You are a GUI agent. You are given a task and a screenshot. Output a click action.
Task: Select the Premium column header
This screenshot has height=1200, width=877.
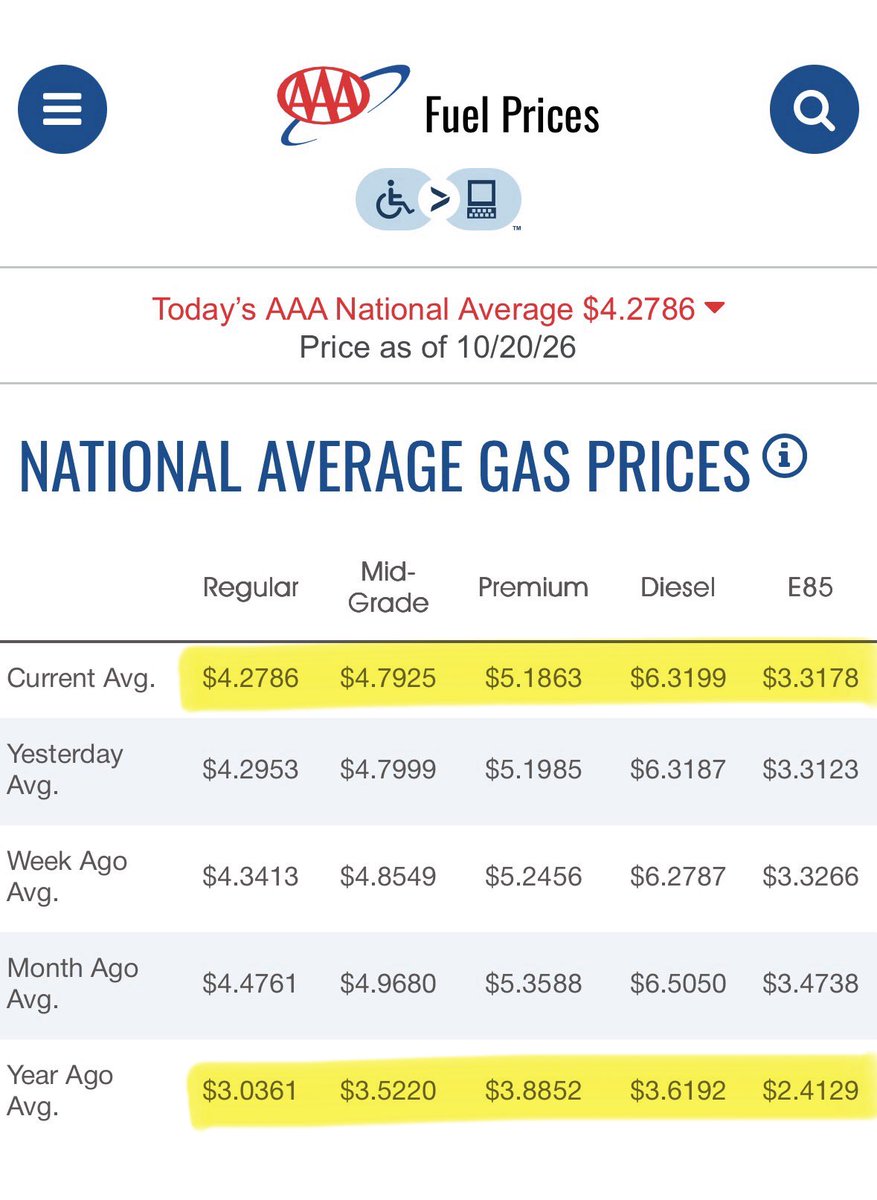tap(533, 587)
